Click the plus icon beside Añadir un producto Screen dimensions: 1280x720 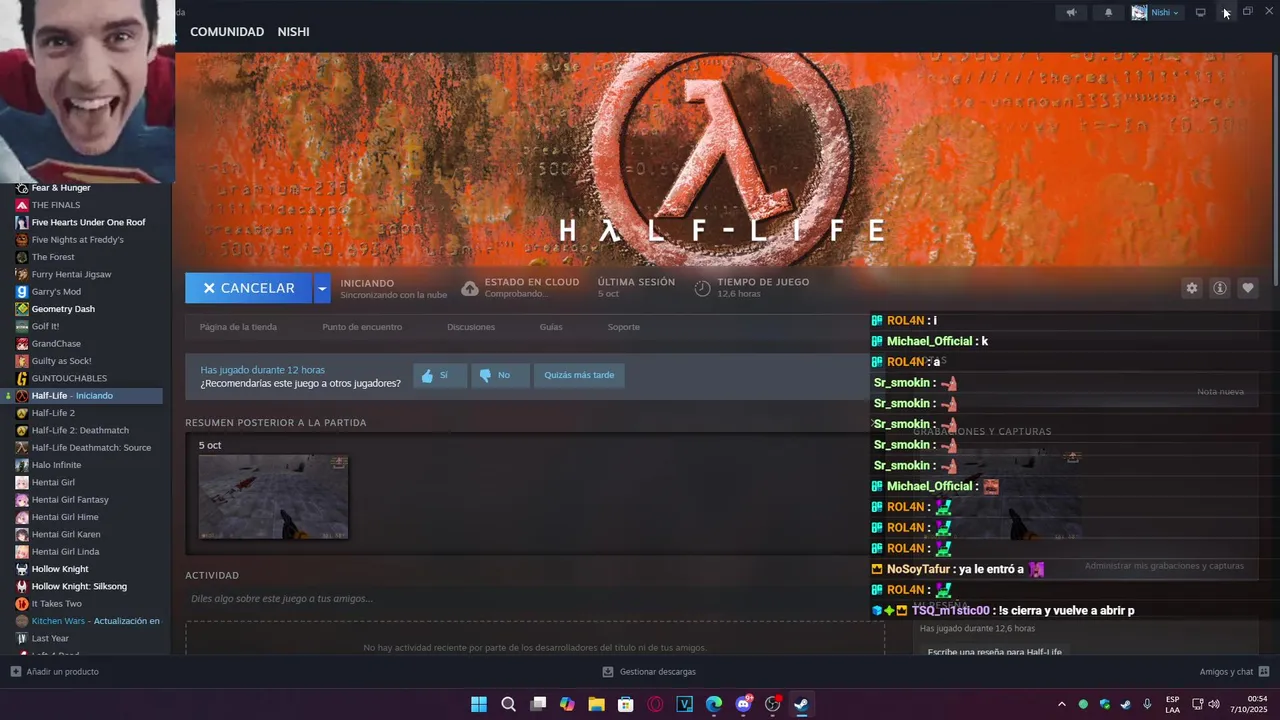click(15, 672)
